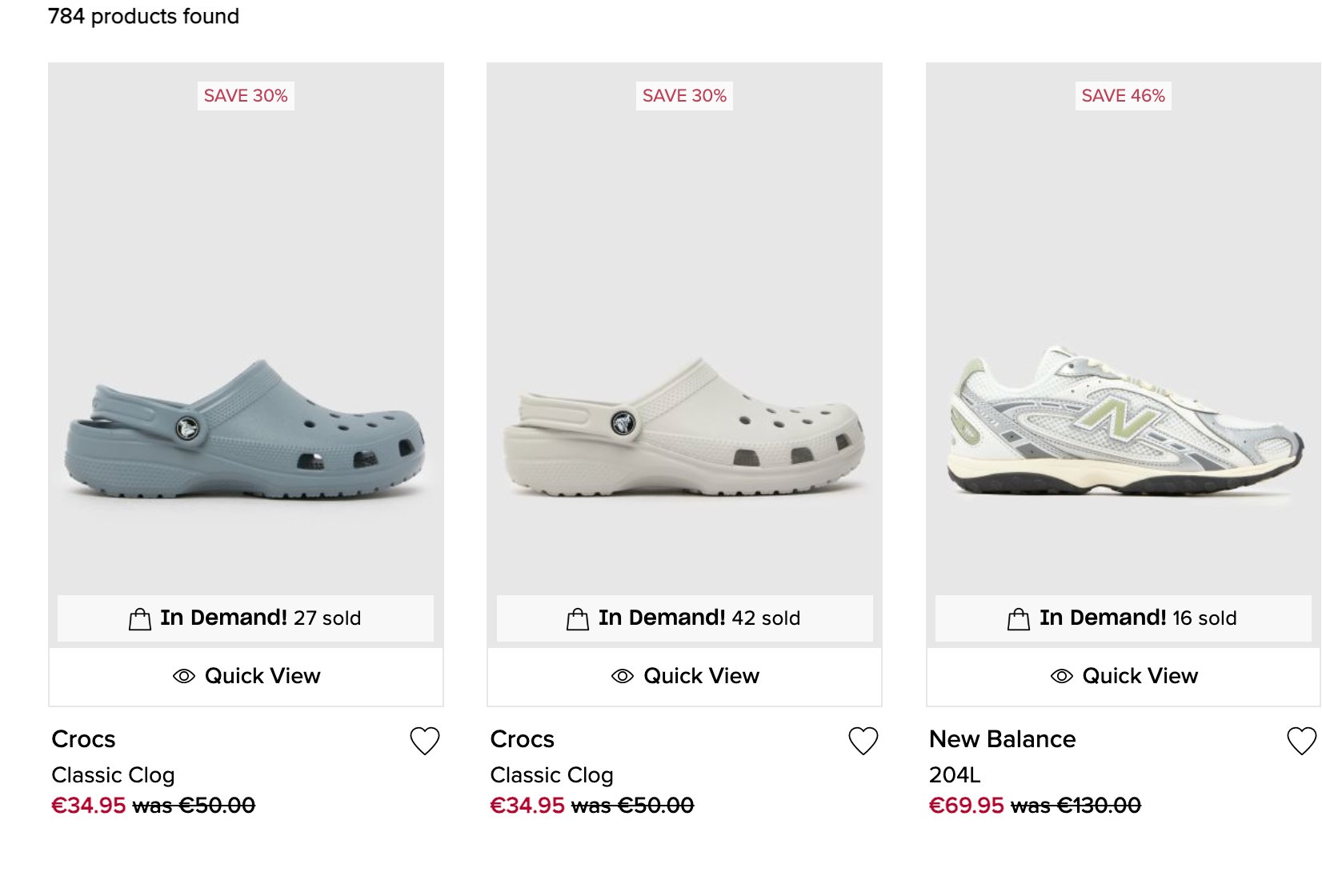Click the 'Crocs' brand name on the first product

[x=82, y=739]
